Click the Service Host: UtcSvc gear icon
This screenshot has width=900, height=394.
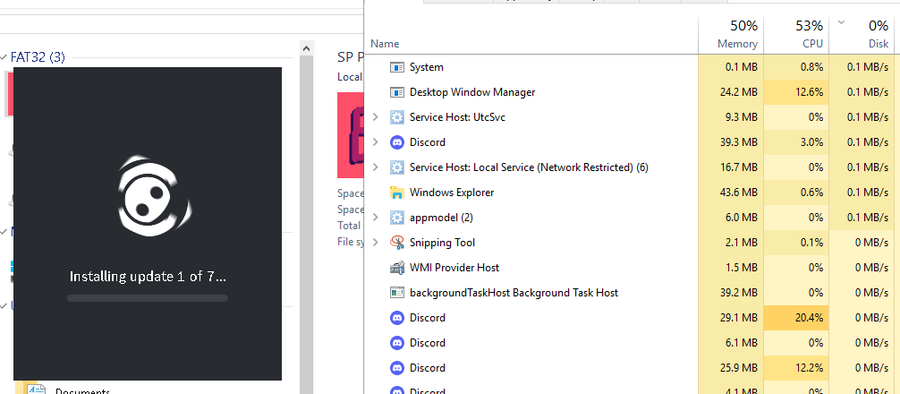pos(397,117)
